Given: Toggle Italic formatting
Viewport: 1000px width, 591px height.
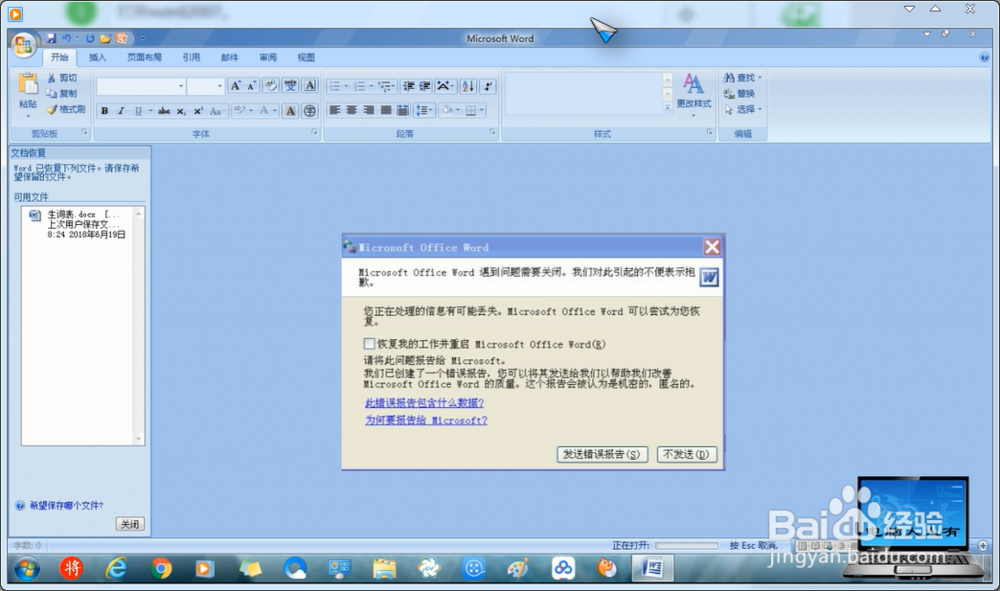Looking at the screenshot, I should 121,111.
